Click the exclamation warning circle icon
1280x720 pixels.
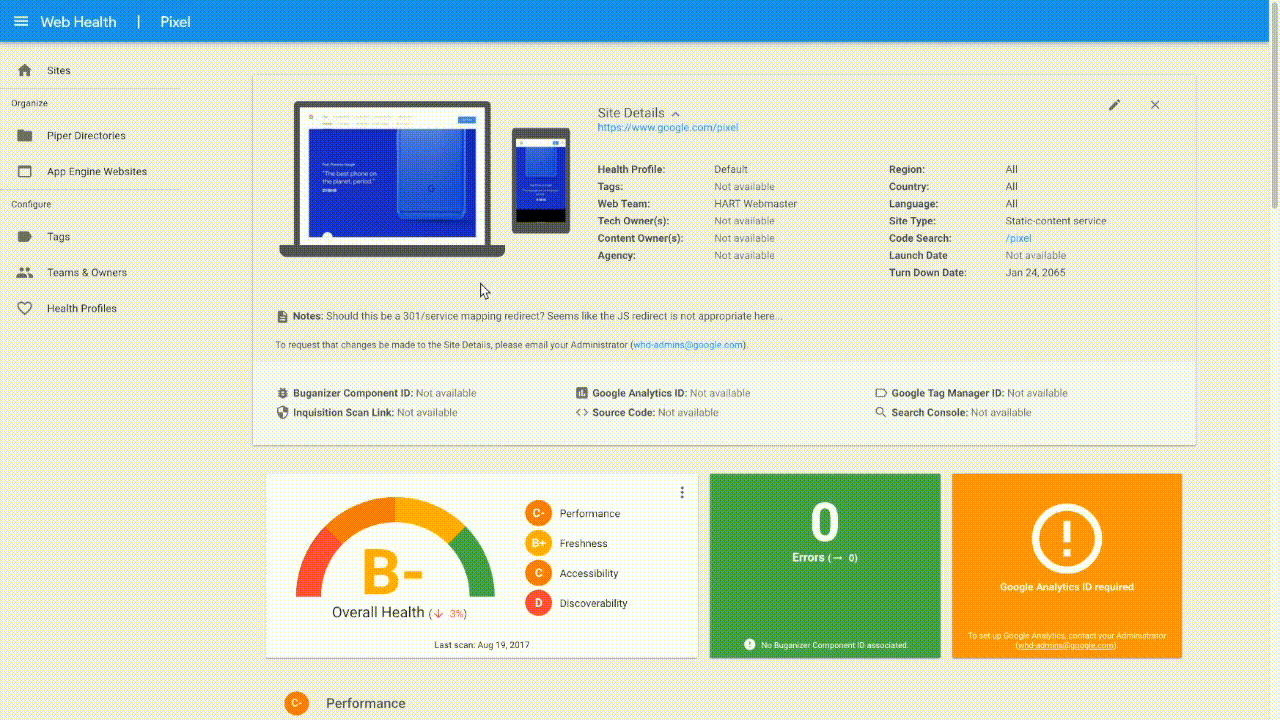coord(1067,538)
